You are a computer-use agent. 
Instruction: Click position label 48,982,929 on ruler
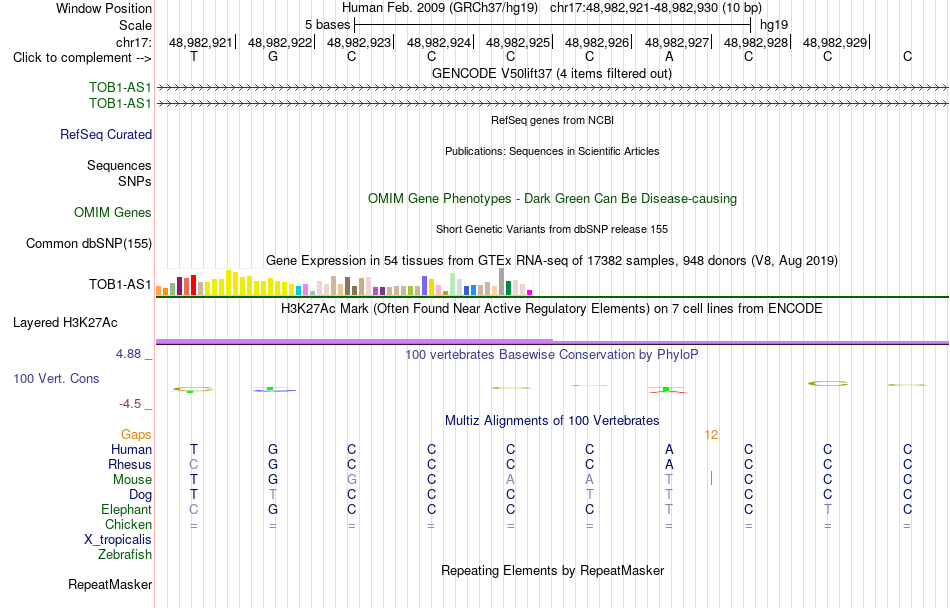click(835, 42)
